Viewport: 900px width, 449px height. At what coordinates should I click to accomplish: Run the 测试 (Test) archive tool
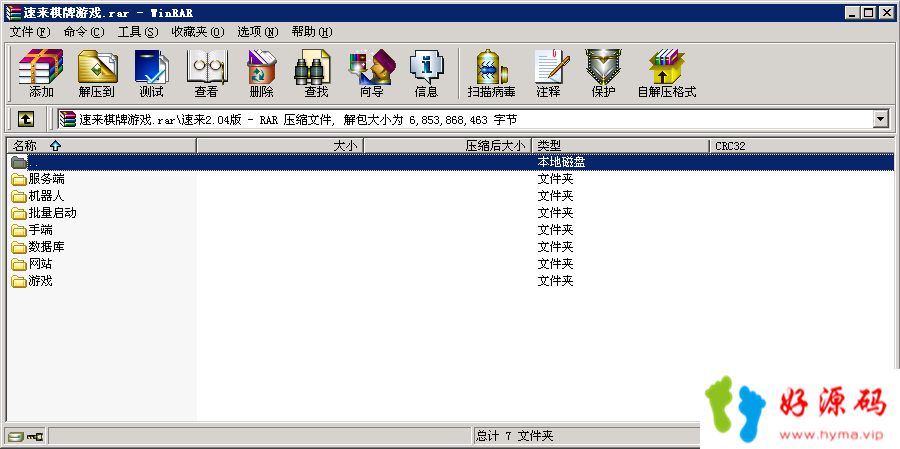[152, 73]
